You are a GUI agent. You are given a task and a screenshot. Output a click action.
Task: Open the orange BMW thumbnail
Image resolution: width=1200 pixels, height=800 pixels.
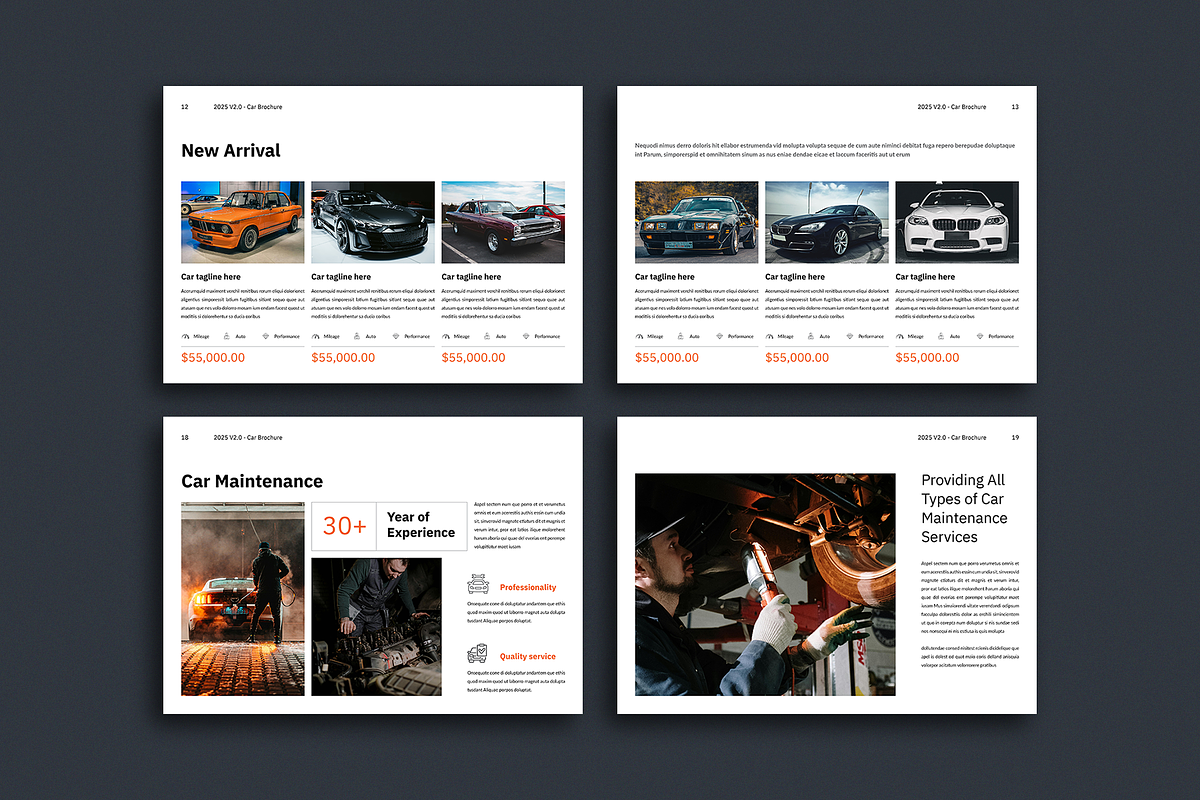242,222
